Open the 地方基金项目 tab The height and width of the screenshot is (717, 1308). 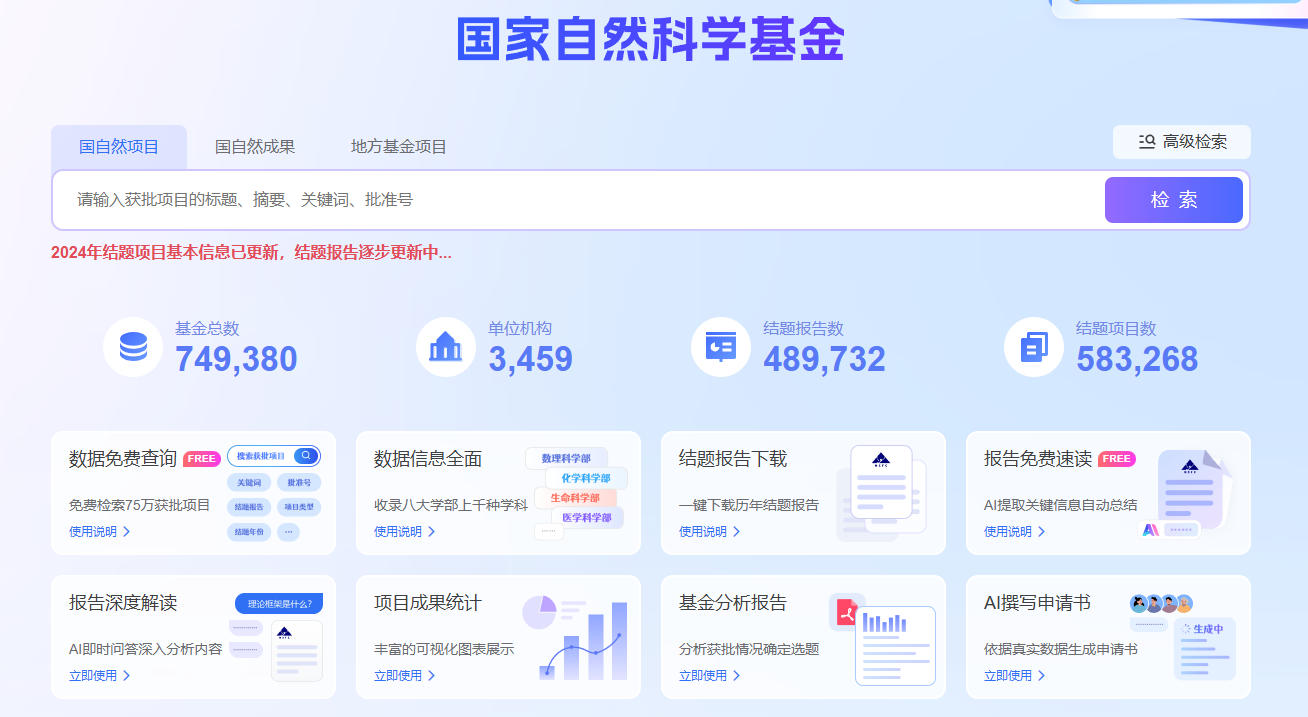[x=398, y=147]
